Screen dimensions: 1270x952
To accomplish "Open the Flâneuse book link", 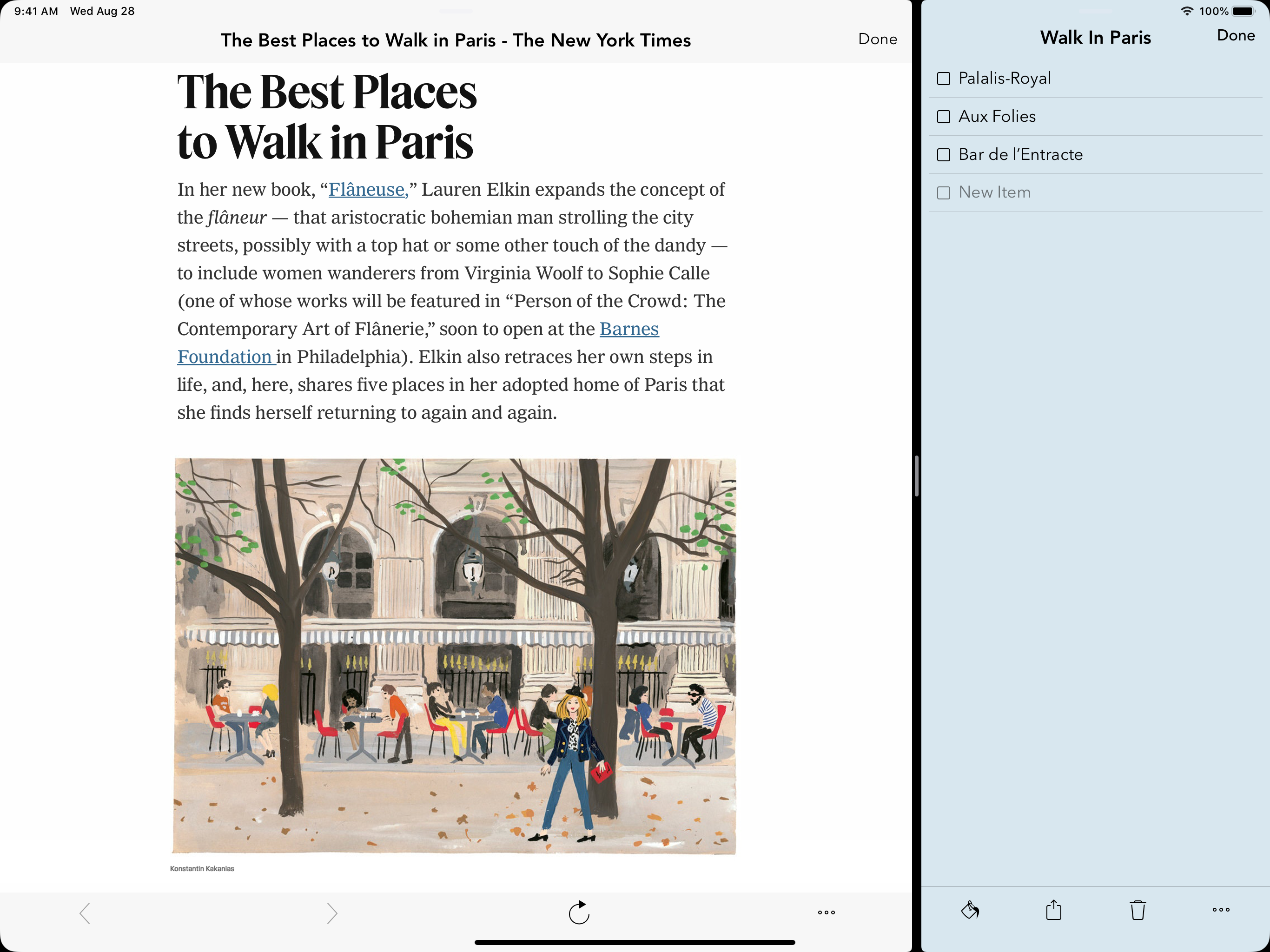I will pos(367,190).
